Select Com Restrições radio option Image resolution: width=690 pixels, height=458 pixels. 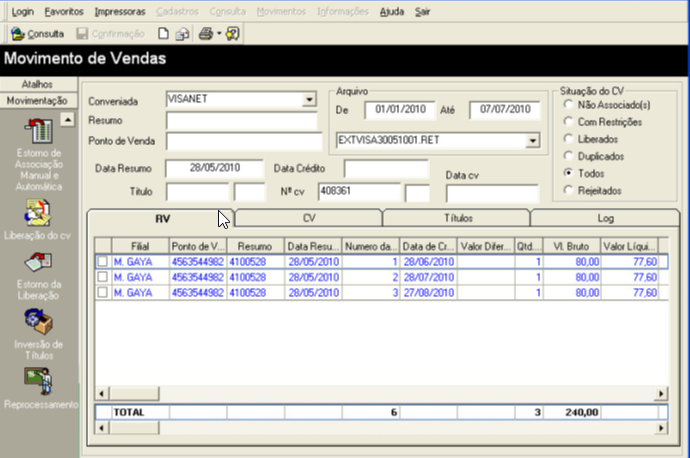[x=568, y=122]
